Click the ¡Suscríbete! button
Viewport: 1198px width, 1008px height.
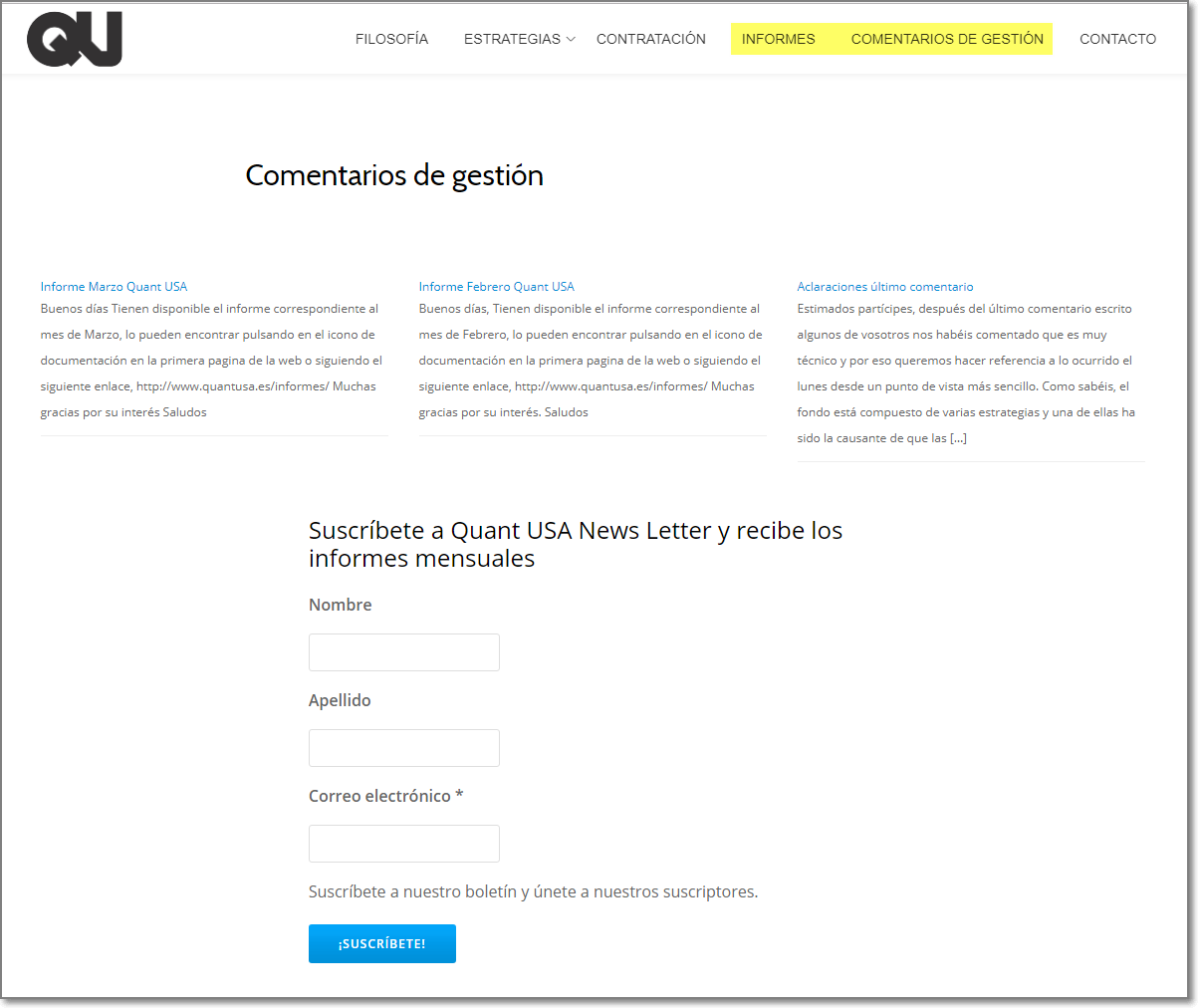point(382,943)
